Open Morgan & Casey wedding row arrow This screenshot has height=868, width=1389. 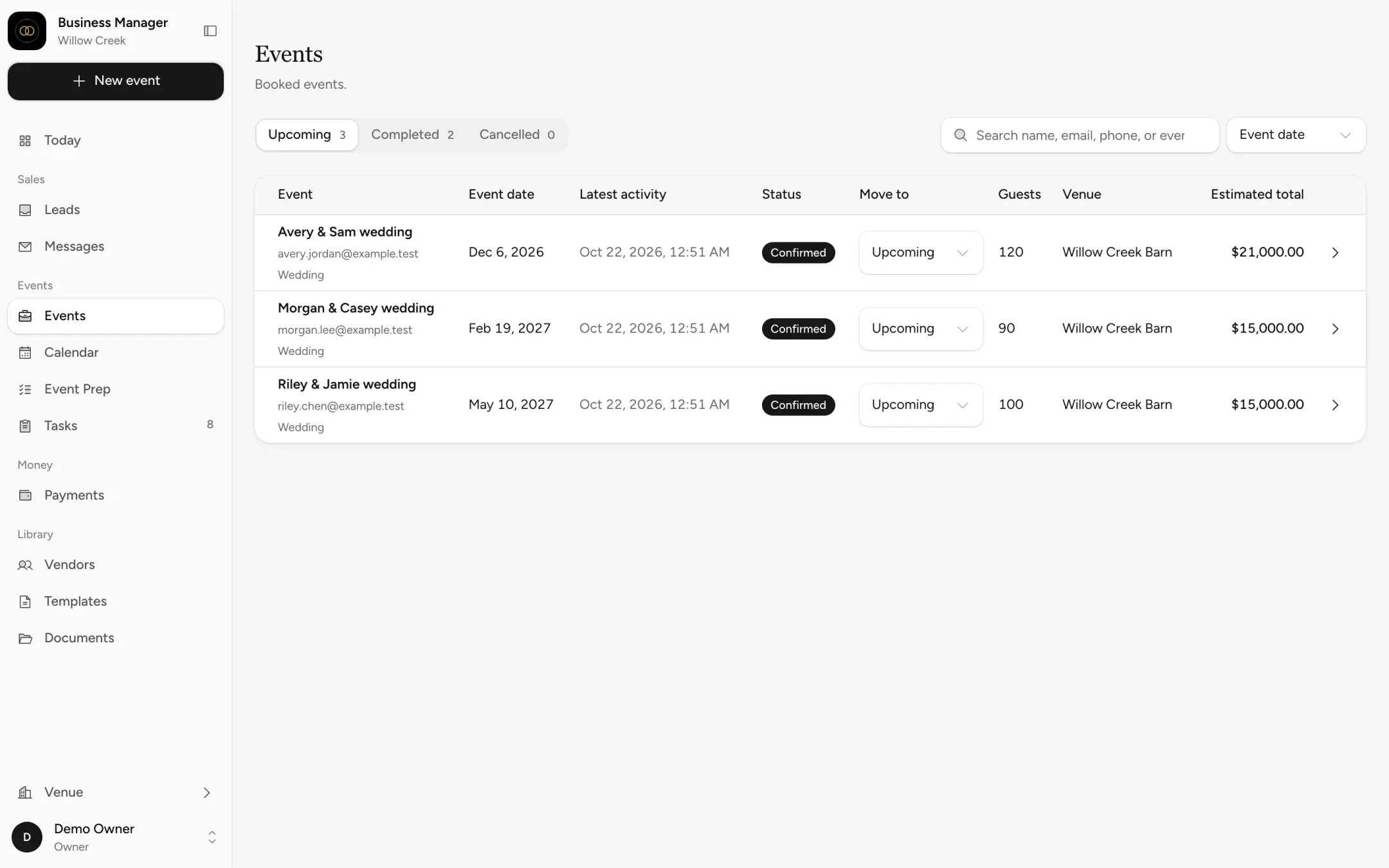[1336, 329]
